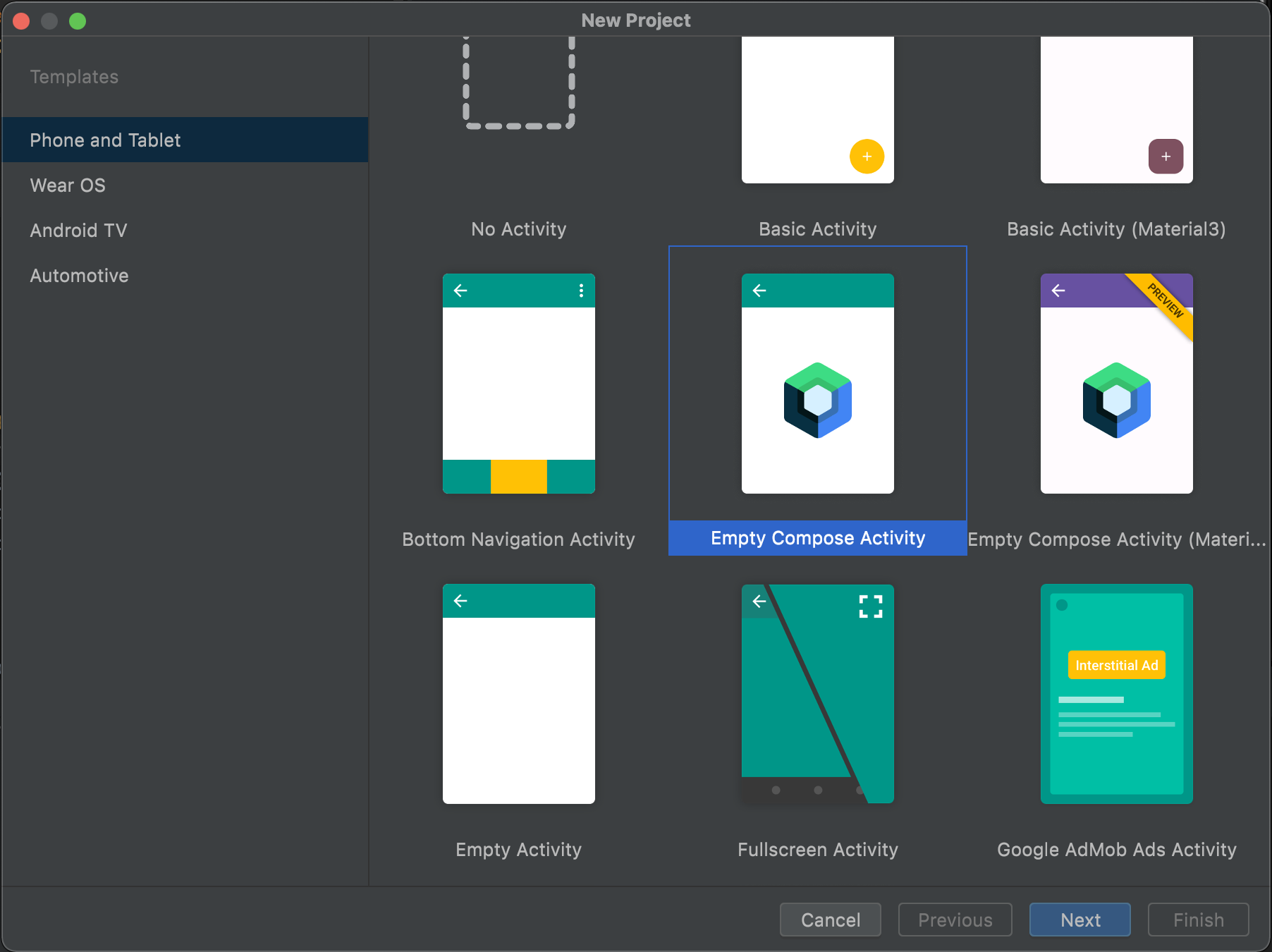
Task: Click the 'No Activity' label
Action: pos(519,229)
